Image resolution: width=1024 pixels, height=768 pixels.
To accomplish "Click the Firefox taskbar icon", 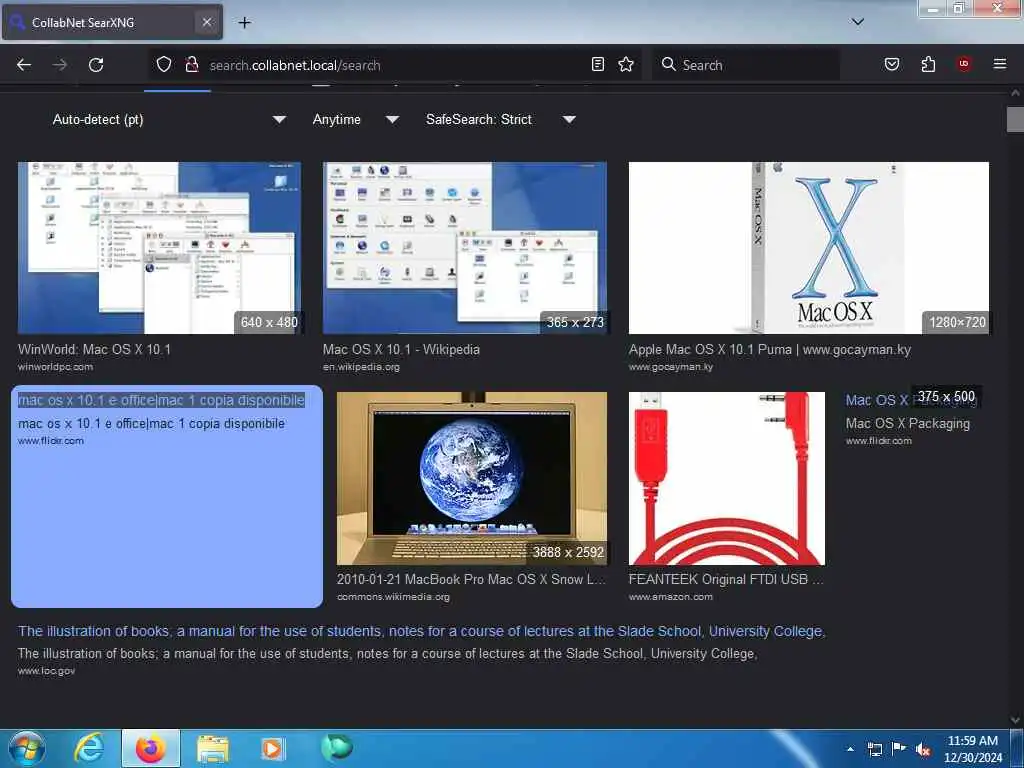I will tap(150, 749).
